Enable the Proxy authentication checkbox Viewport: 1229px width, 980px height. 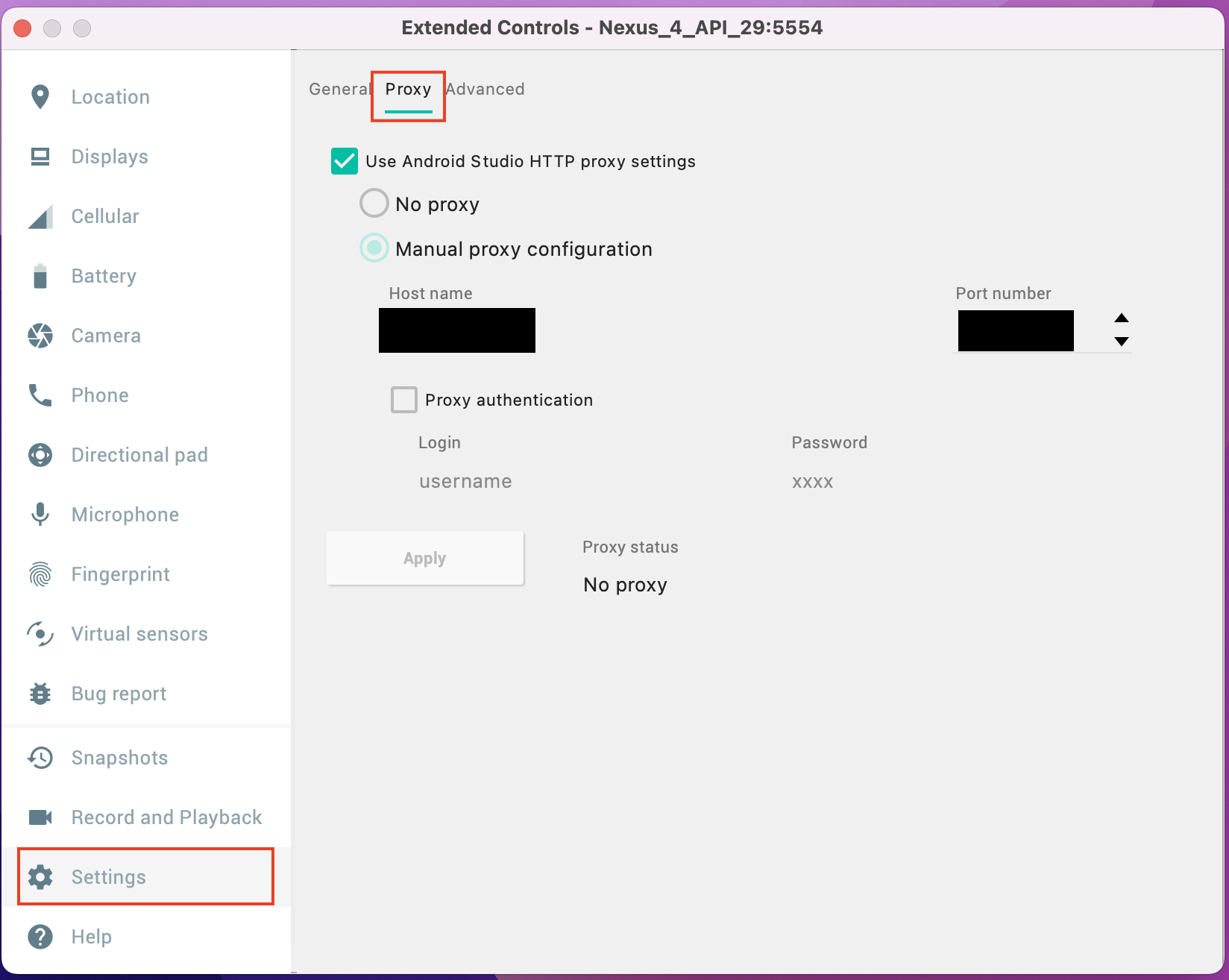404,400
